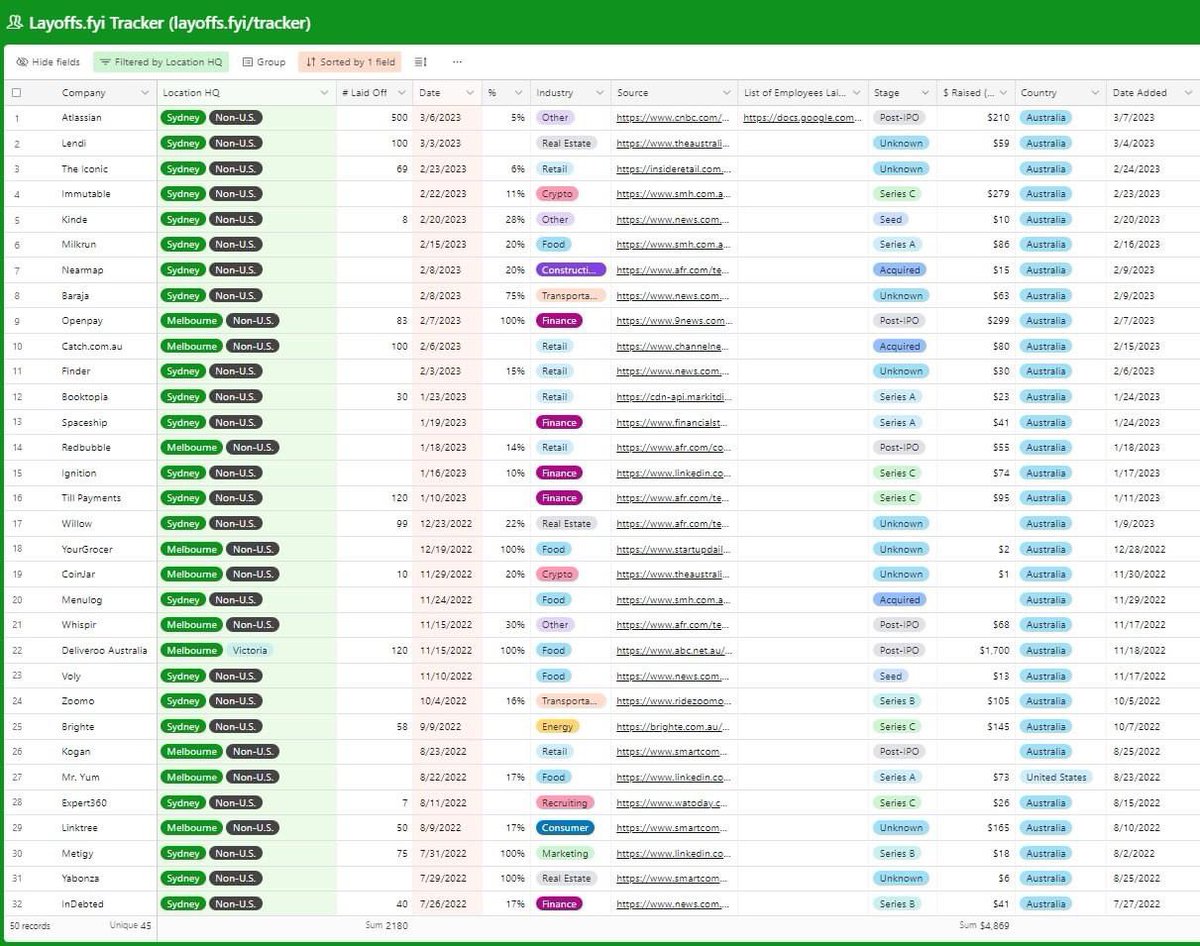The height and width of the screenshot is (946, 1200).
Task: Click Melbourne tag in Openpay row
Action: pyautogui.click(x=191, y=321)
